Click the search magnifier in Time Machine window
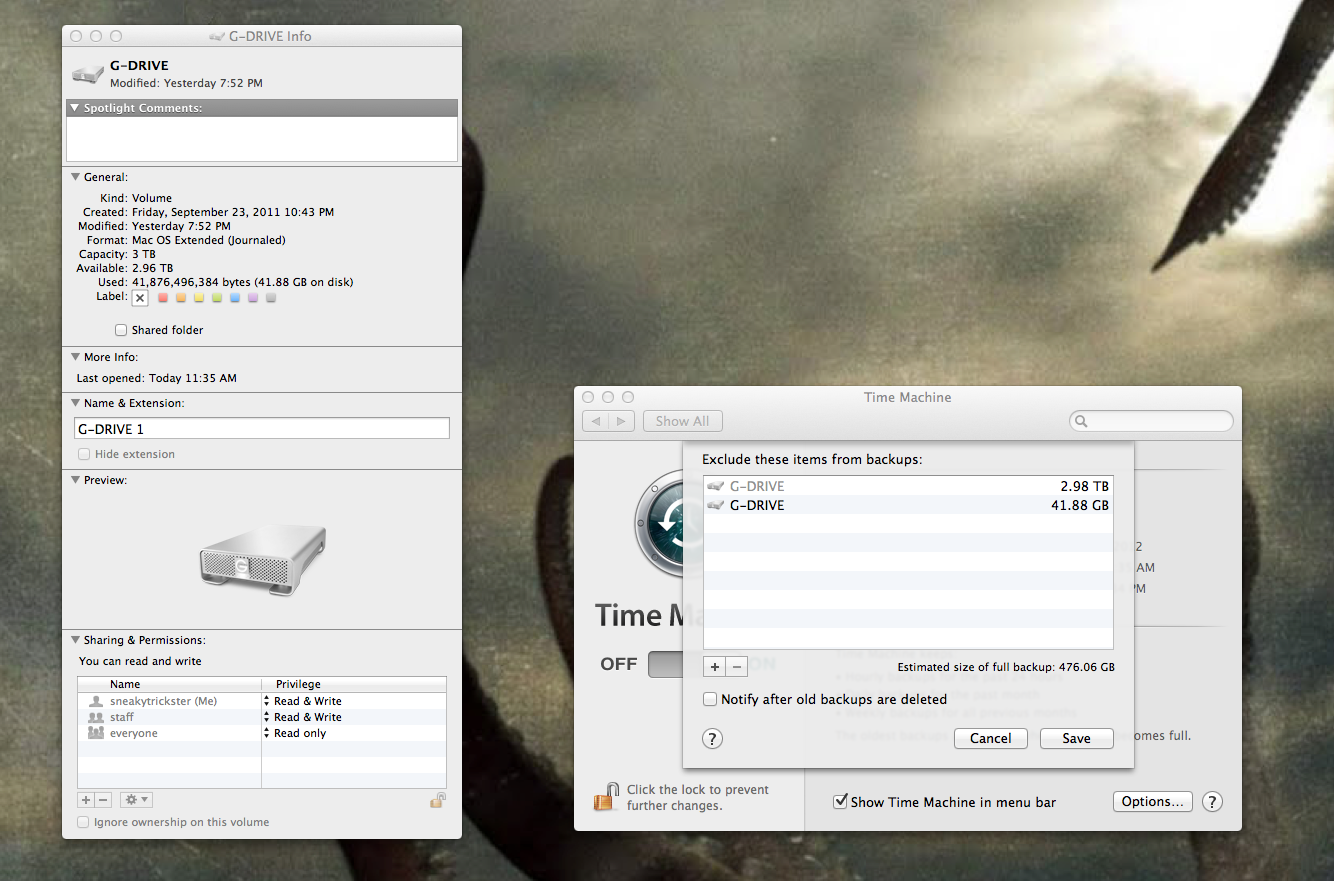 click(x=1081, y=422)
